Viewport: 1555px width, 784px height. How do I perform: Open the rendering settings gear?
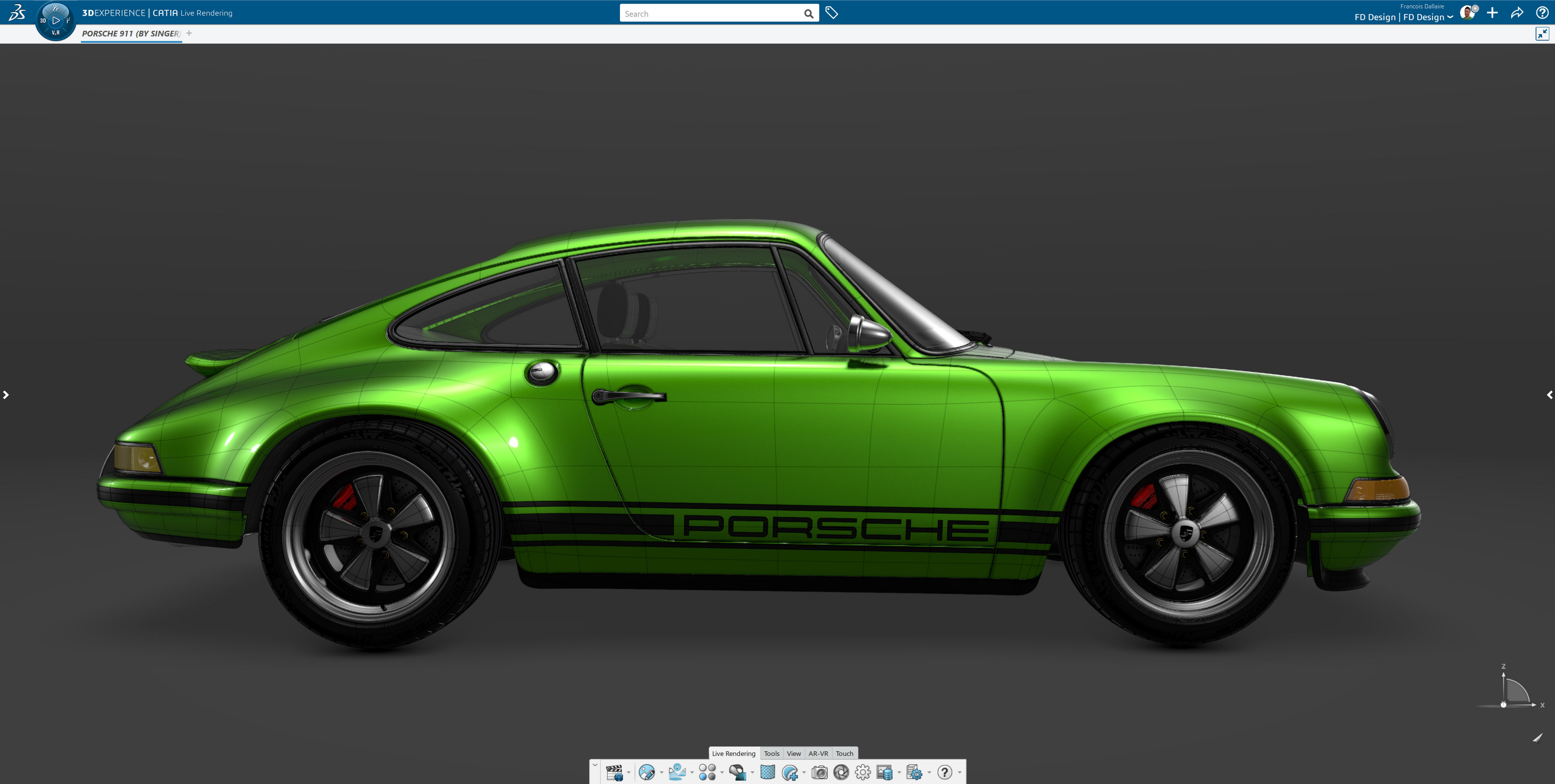pyautogui.click(x=863, y=773)
